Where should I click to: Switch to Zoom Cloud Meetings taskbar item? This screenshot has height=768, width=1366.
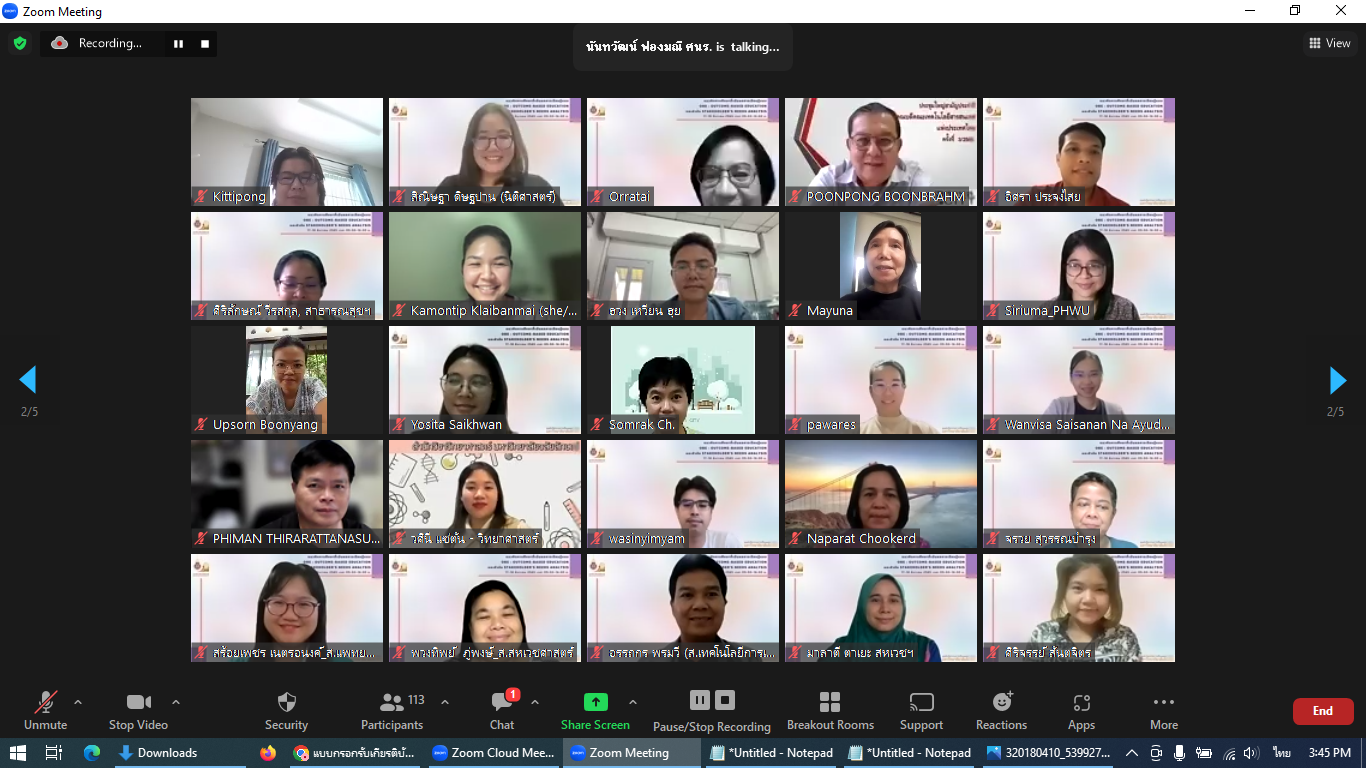click(x=493, y=753)
